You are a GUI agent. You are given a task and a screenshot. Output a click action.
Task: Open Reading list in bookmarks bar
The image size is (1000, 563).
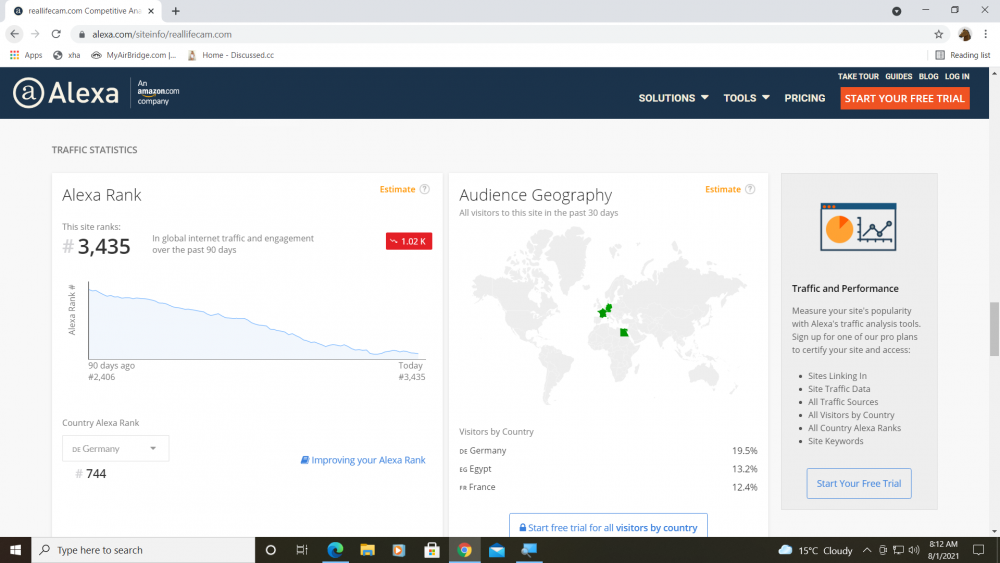(963, 55)
